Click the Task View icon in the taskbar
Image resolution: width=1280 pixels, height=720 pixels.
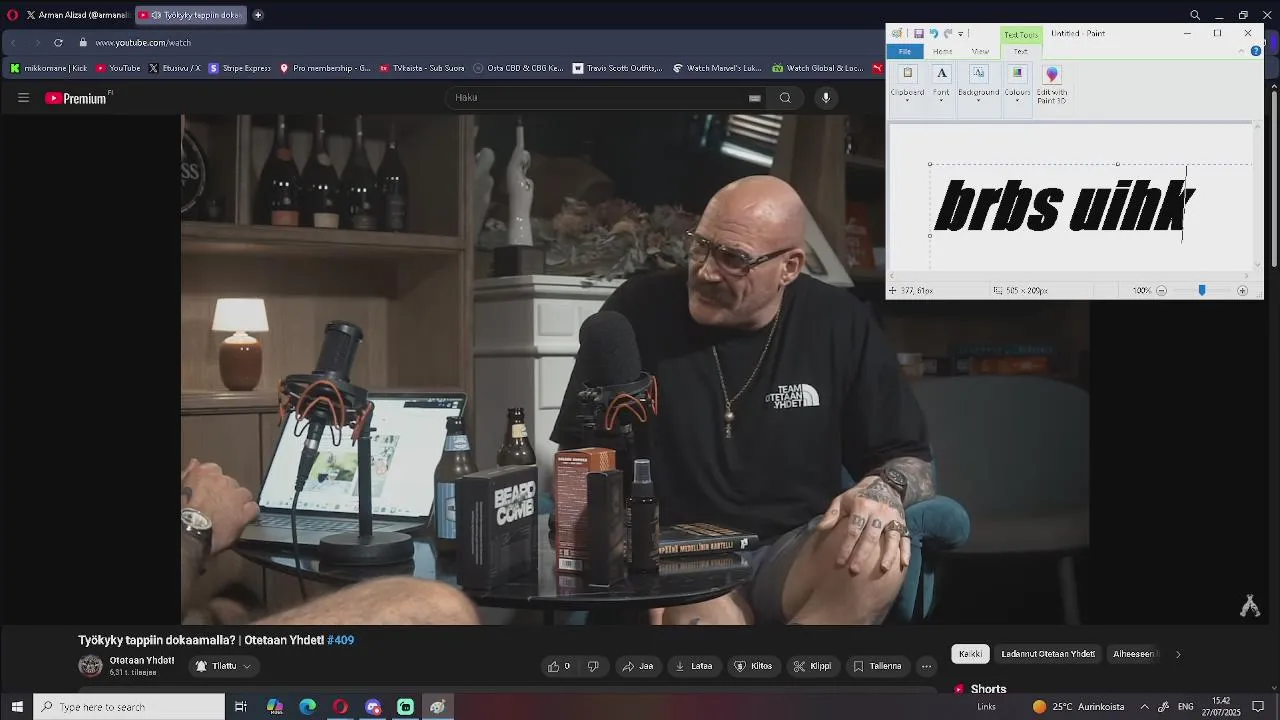coord(241,707)
